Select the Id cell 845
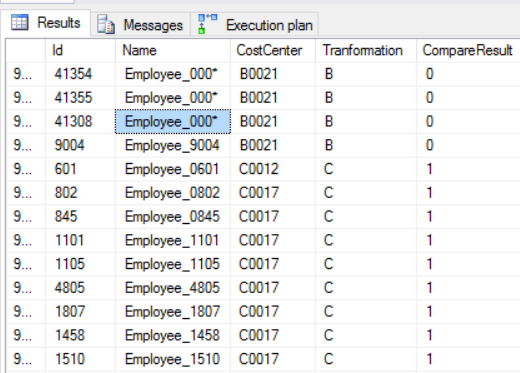Viewport: 520px width, 373px height. click(x=80, y=216)
